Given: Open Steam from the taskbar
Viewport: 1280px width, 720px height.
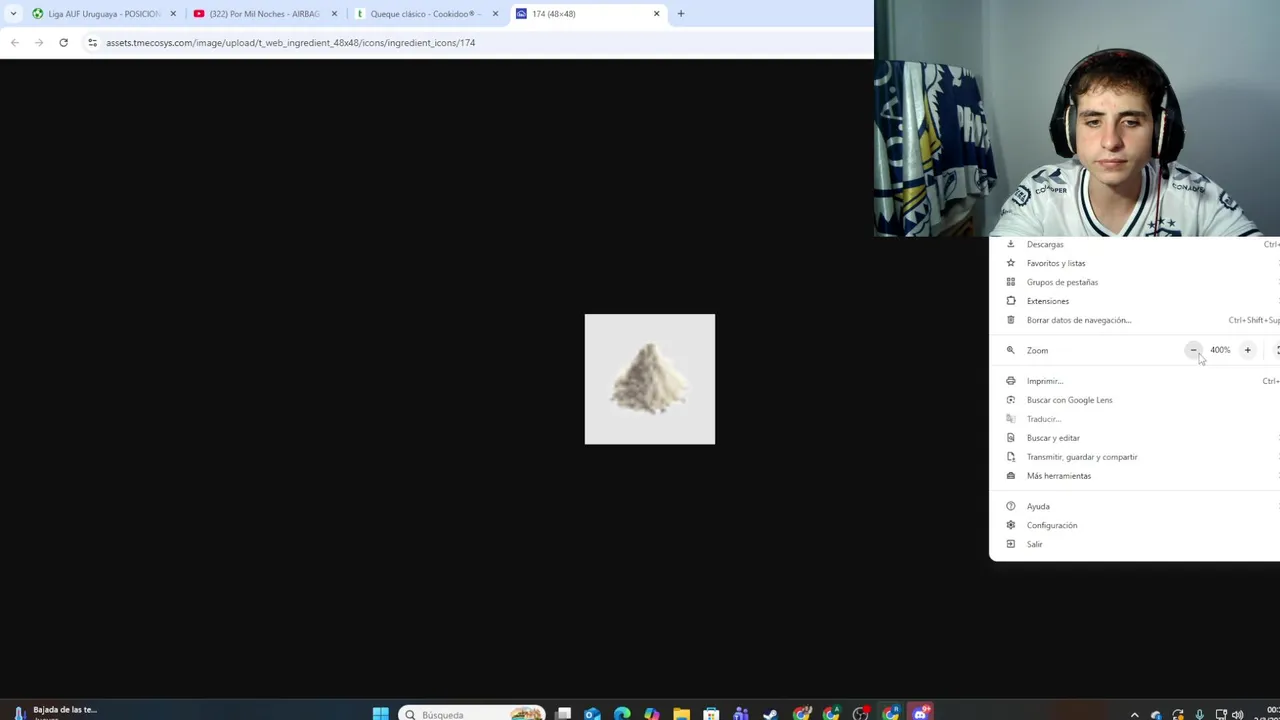Looking at the screenshot, I should tap(770, 713).
